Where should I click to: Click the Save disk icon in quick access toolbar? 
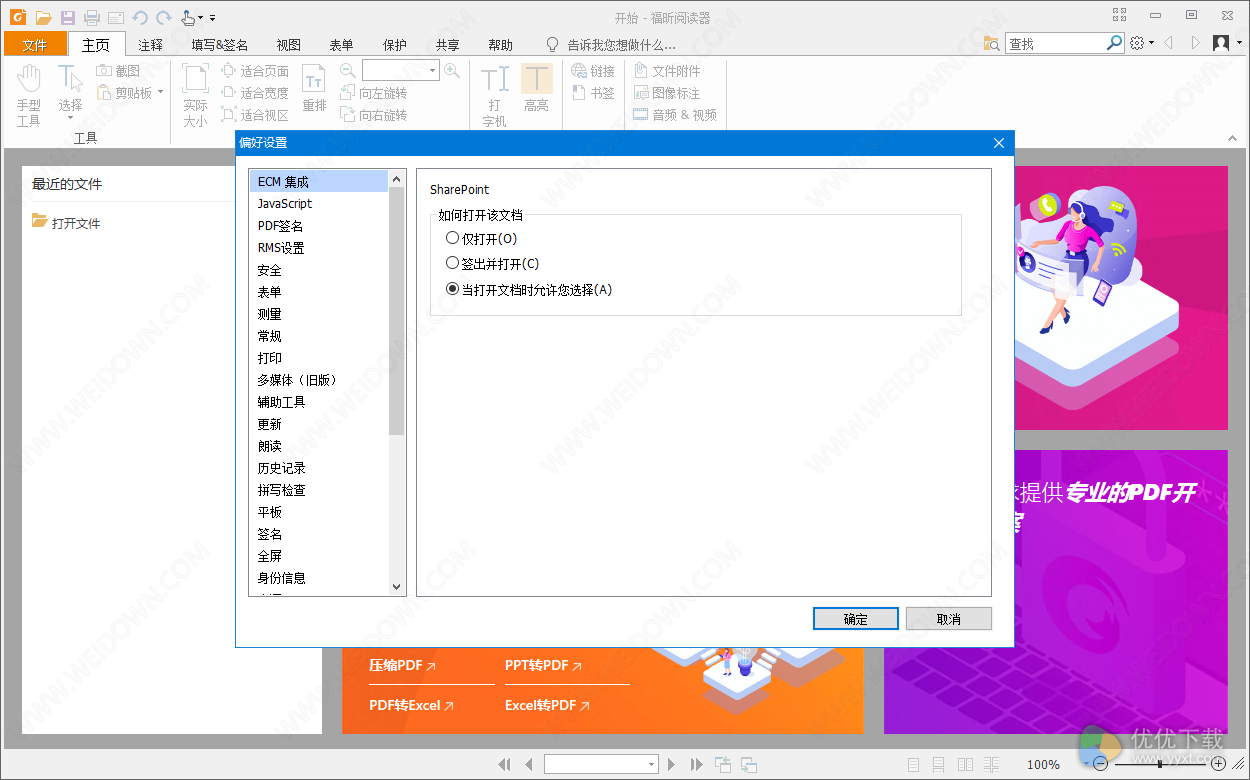click(x=67, y=17)
